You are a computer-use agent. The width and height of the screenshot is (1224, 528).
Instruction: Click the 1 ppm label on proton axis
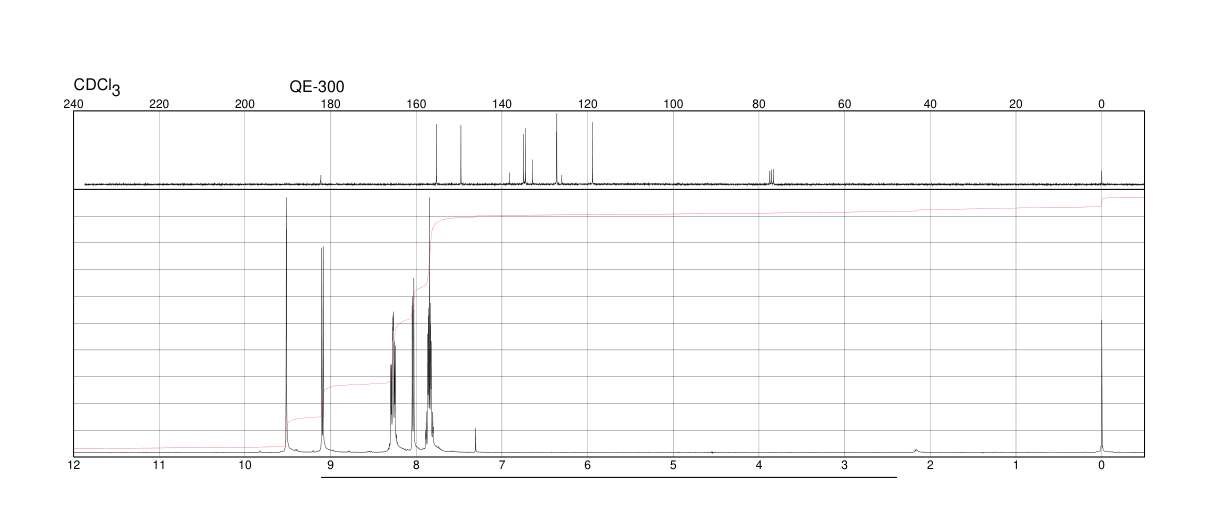pyautogui.click(x=1016, y=465)
